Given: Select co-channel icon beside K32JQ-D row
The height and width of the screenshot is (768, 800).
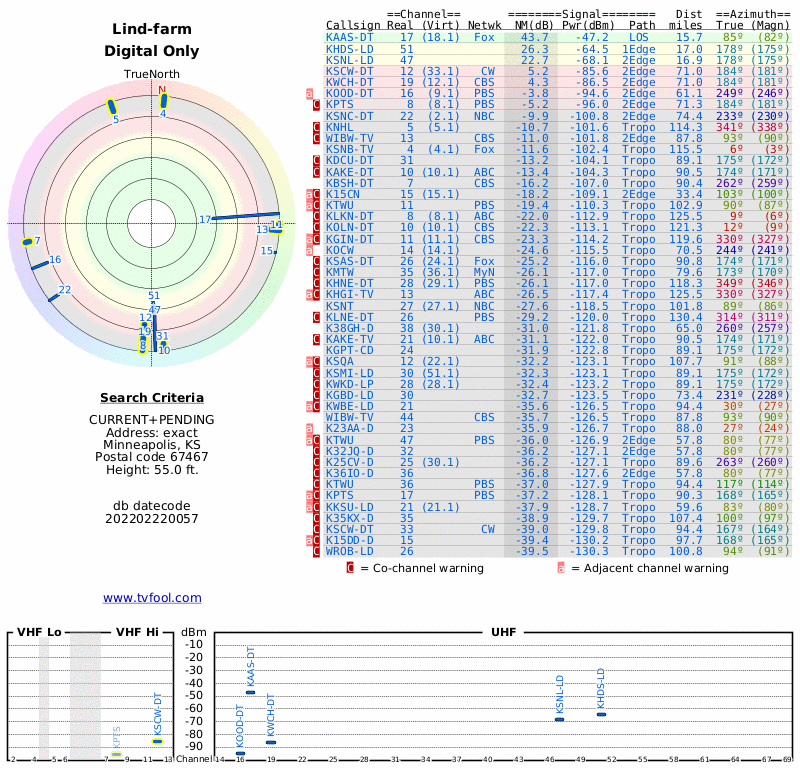Looking at the screenshot, I should click(316, 451).
